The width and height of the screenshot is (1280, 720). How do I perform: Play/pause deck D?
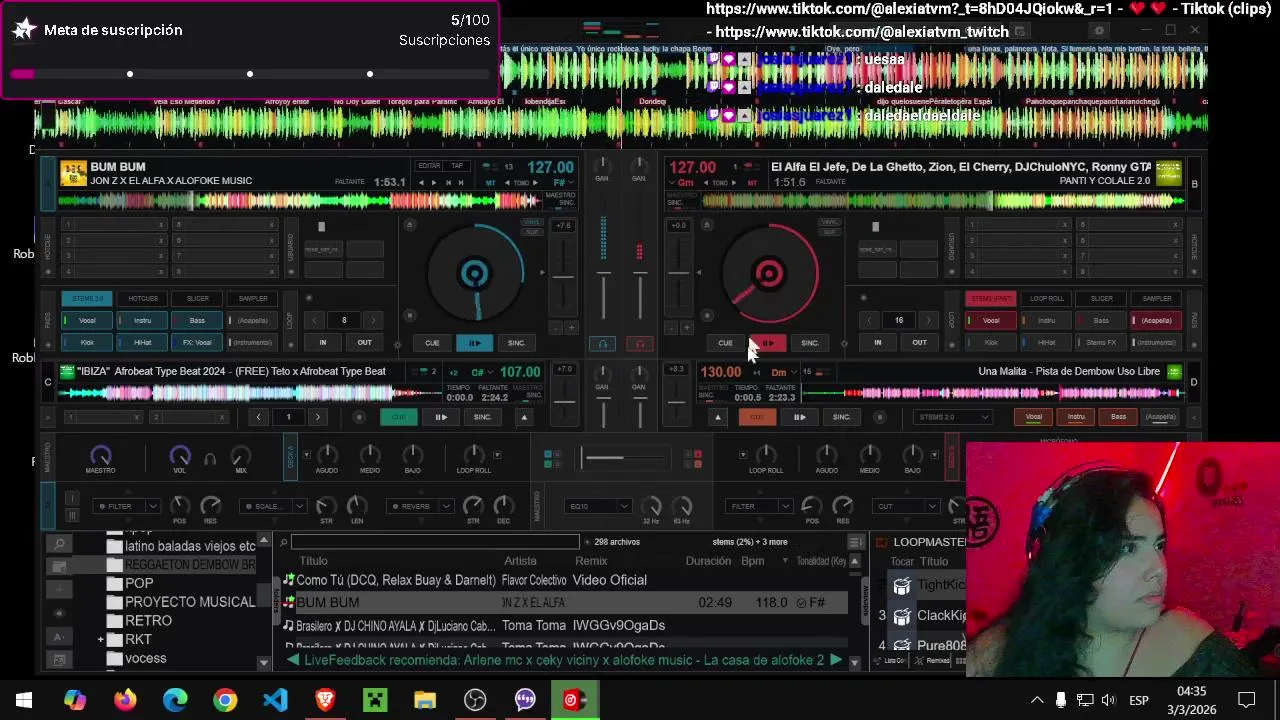(x=799, y=417)
